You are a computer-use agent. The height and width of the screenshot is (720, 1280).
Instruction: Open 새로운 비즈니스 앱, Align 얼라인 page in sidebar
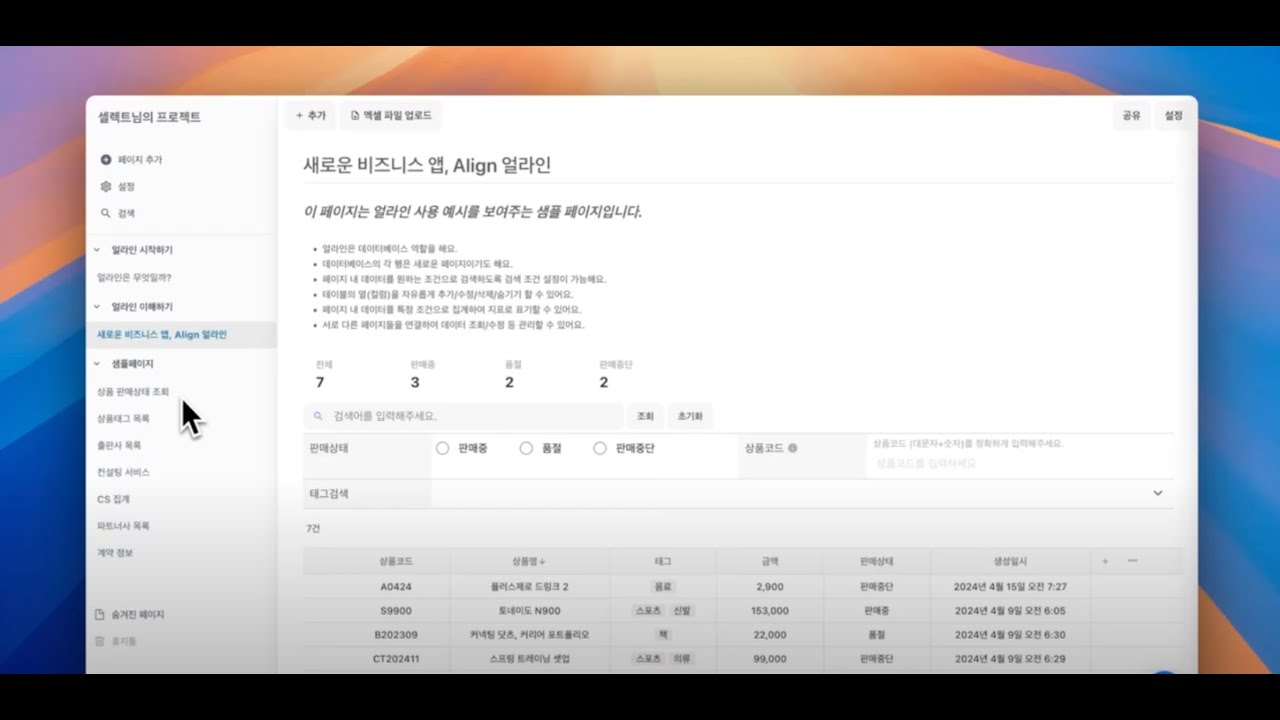coord(162,335)
